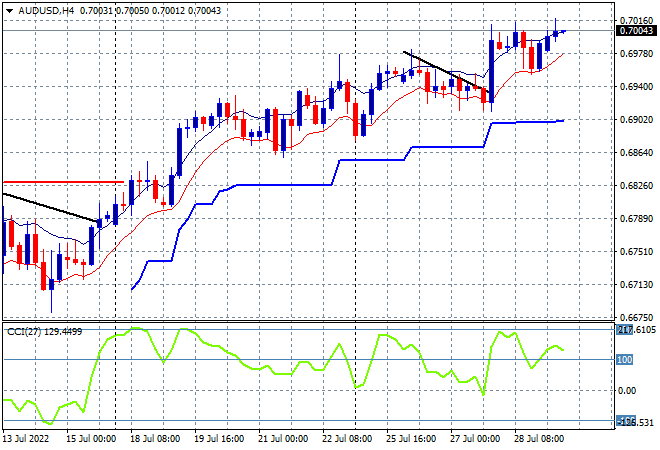
Task: Select the CCI 217.6105 scale label
Action: (x=636, y=330)
